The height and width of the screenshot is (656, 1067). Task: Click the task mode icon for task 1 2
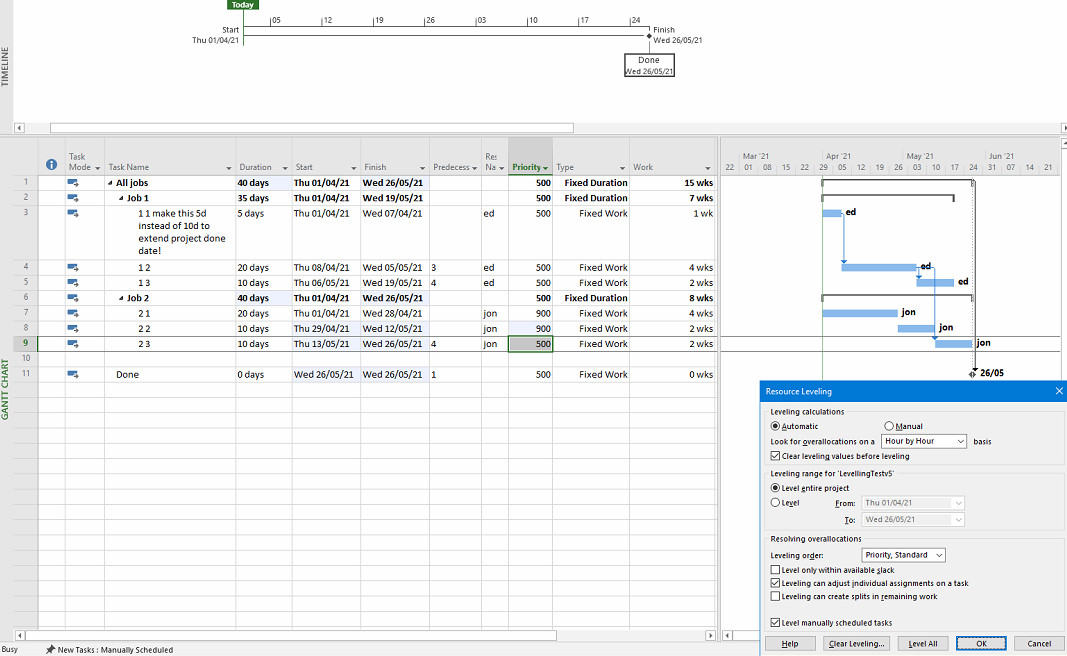73,267
